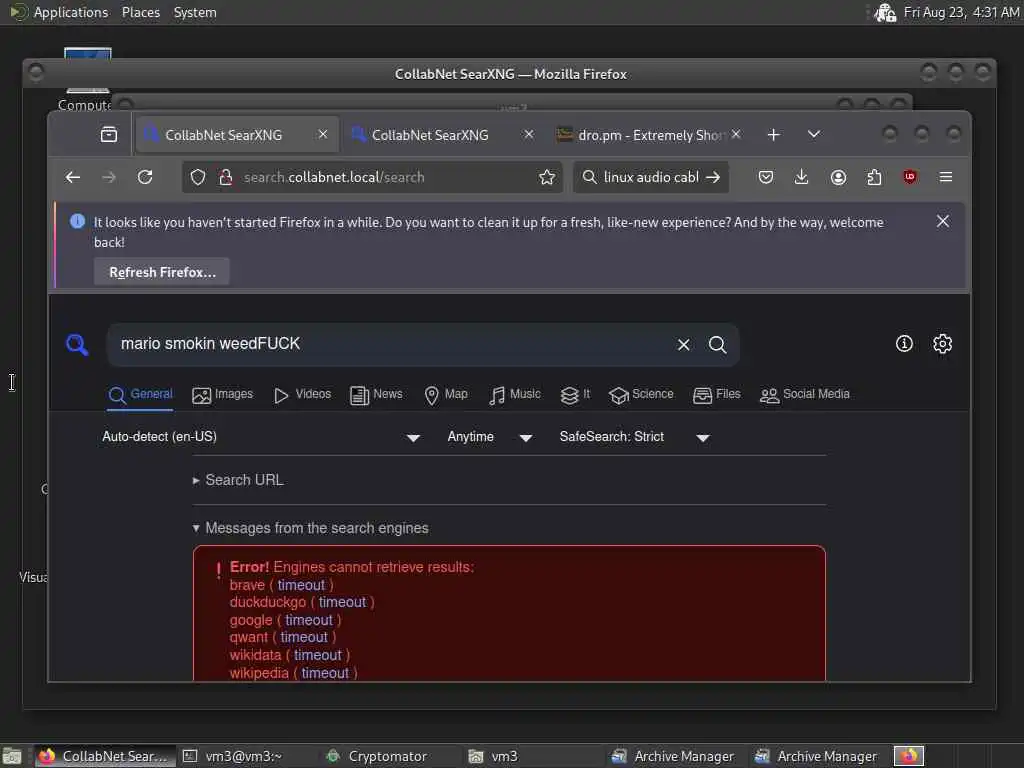Open a new tab with plus icon
This screenshot has width=1024, height=768.
[773, 135]
